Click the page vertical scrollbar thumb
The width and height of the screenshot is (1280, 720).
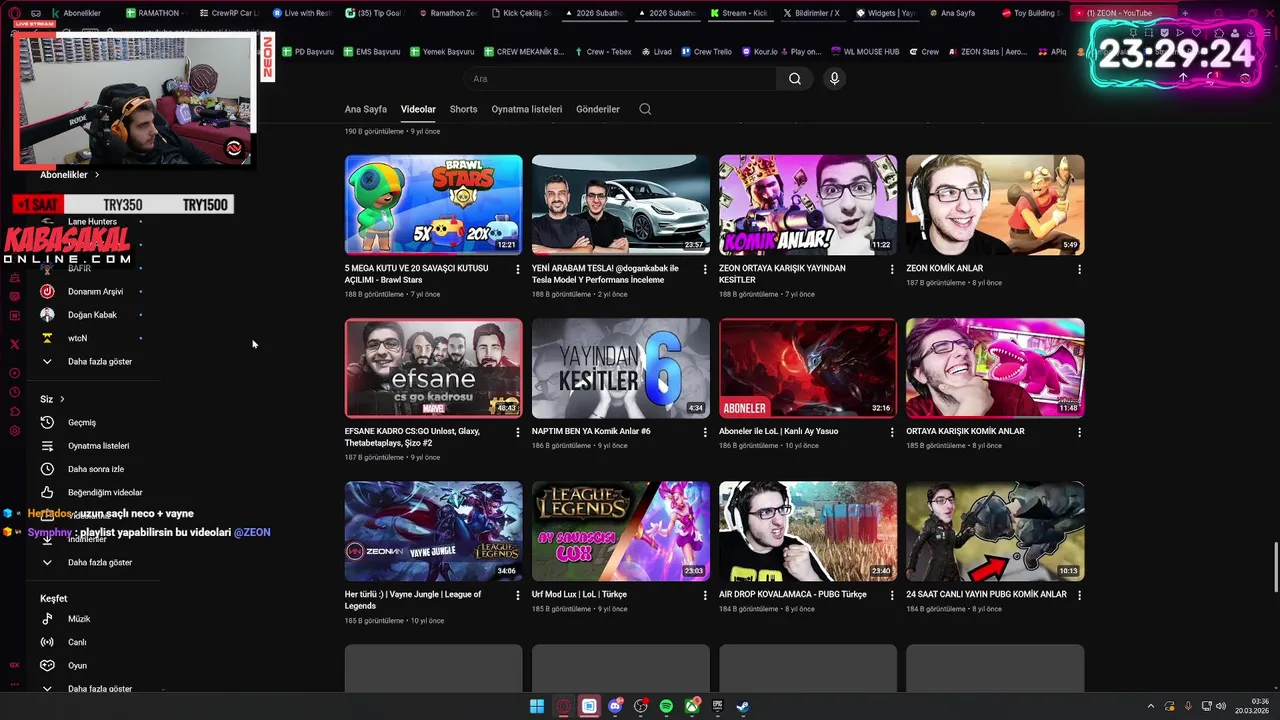pos(1274,567)
